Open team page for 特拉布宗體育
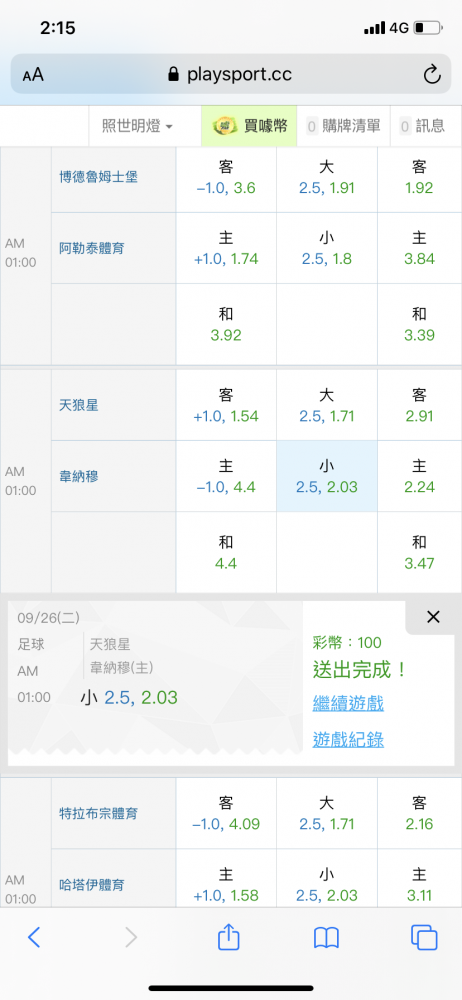This screenshot has width=462, height=1000. point(98,814)
